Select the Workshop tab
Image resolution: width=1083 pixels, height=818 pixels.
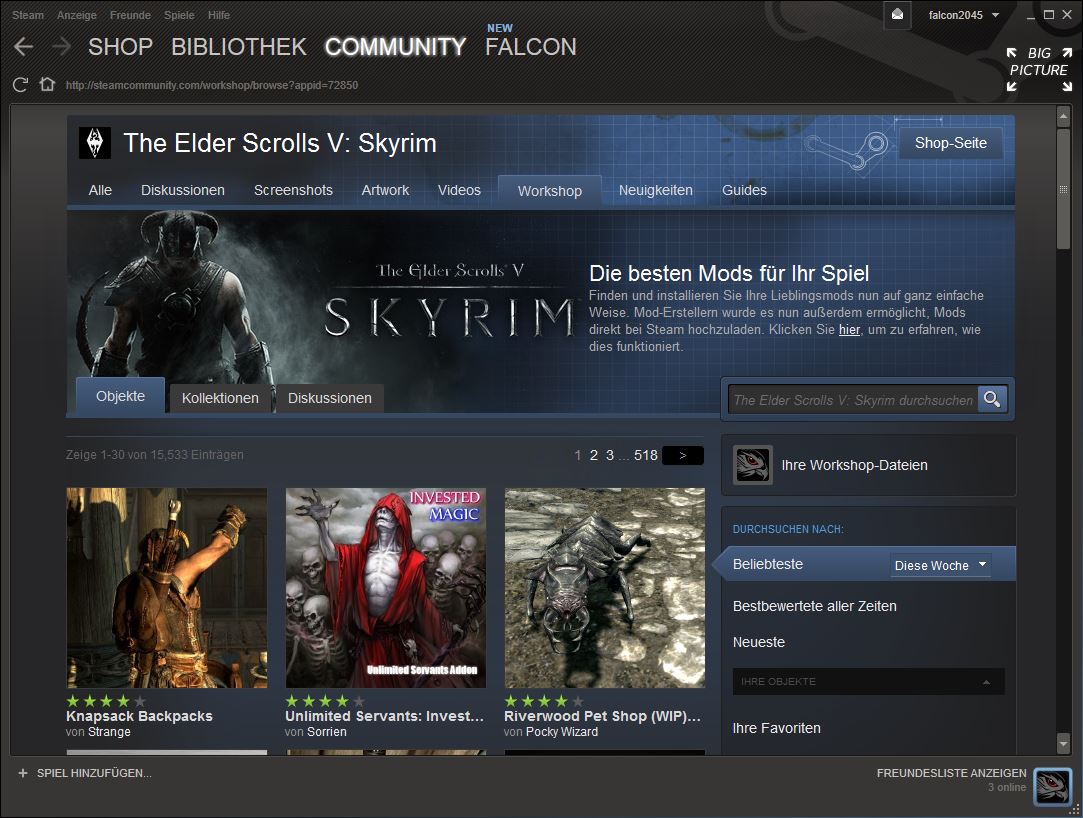click(550, 191)
